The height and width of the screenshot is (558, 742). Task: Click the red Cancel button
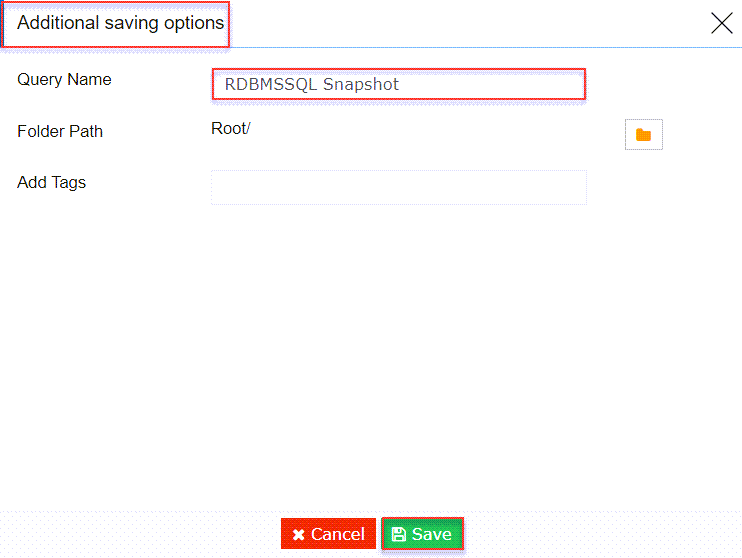(x=328, y=534)
